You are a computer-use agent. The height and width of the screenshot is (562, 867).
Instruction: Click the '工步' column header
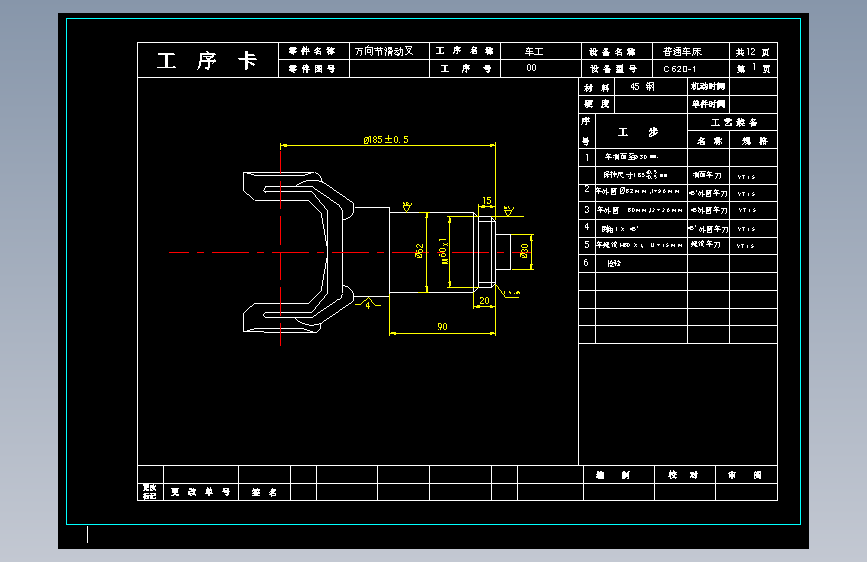[641, 132]
